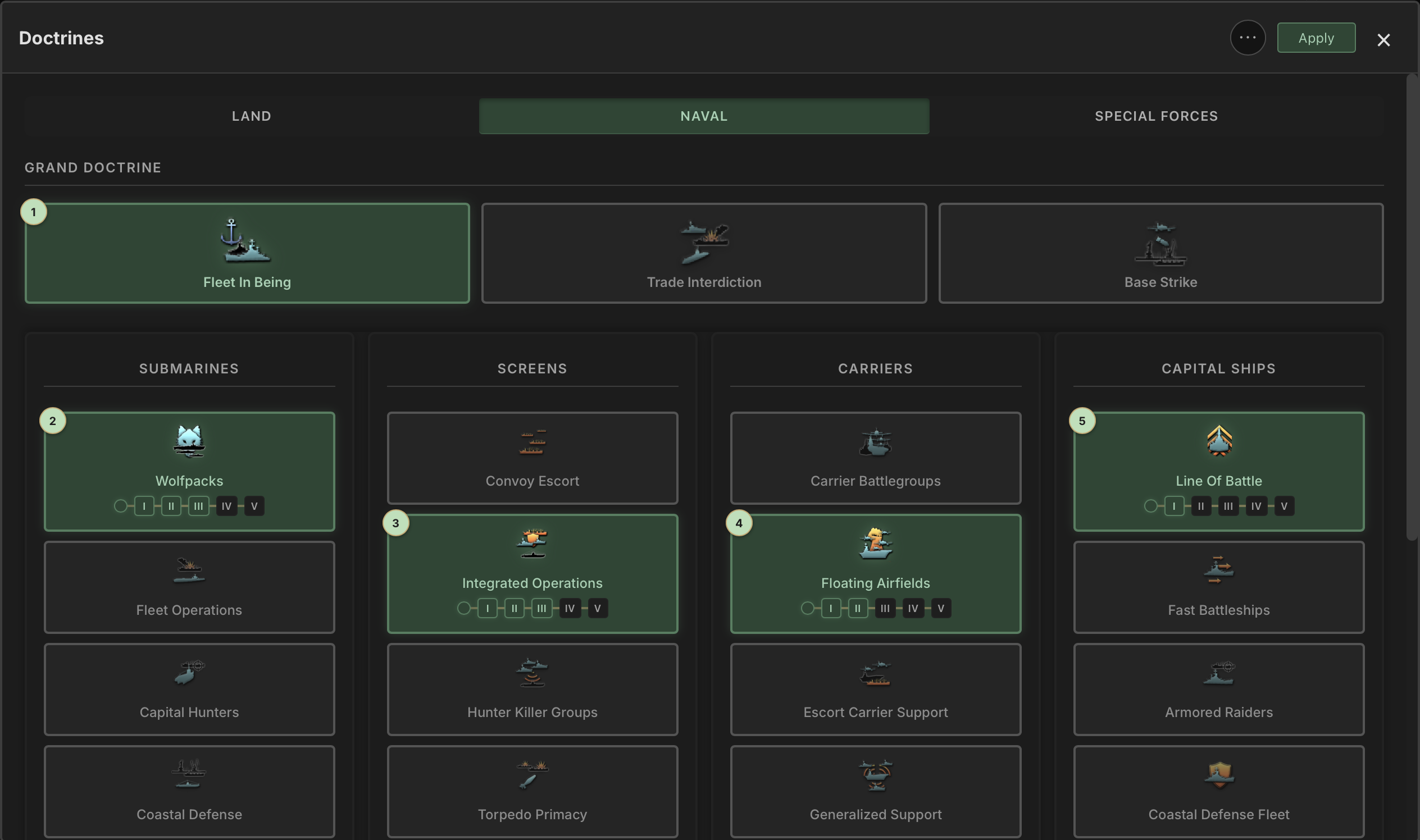Select the Trade Interdiction grand doctrine card
The height and width of the screenshot is (840, 1420).
704,253
